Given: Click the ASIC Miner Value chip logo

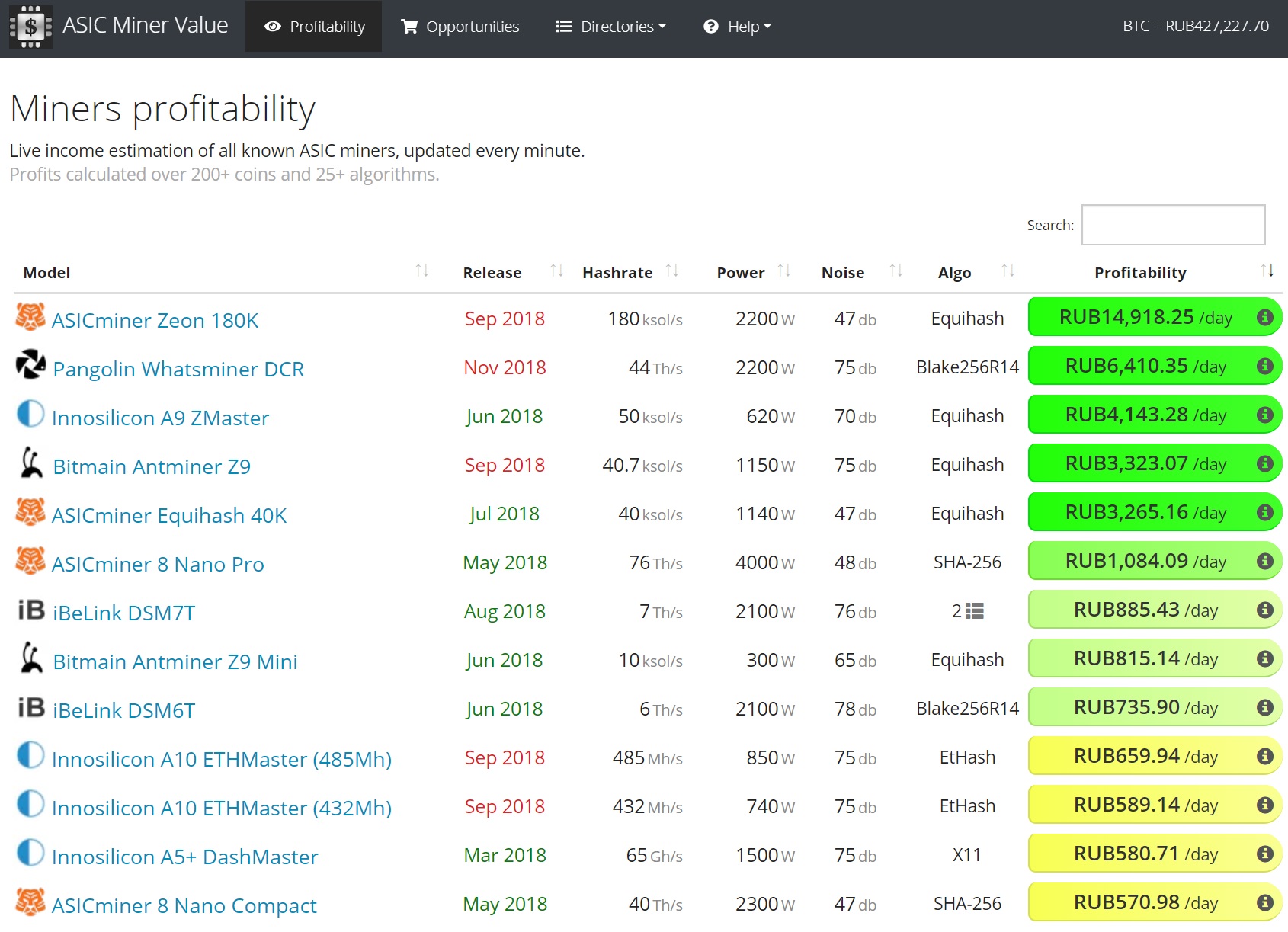Looking at the screenshot, I should point(30,27).
